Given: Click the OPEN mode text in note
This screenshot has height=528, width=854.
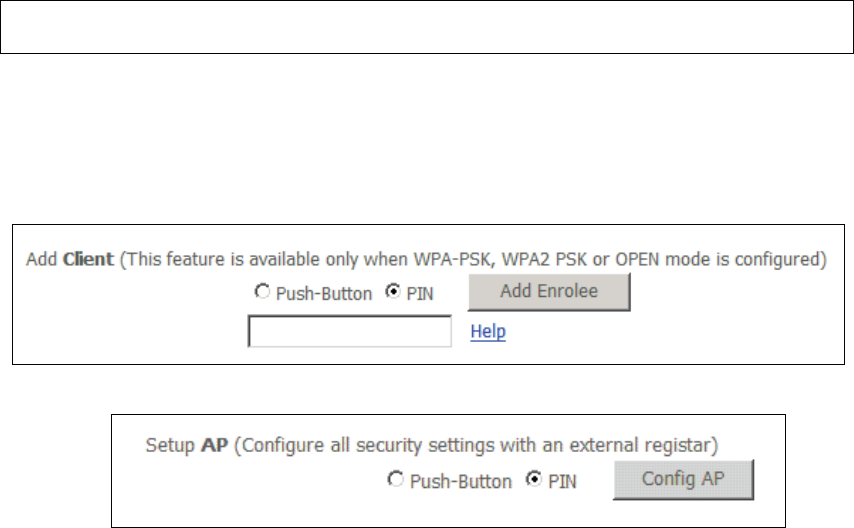Looking at the screenshot, I should tap(663, 259).
